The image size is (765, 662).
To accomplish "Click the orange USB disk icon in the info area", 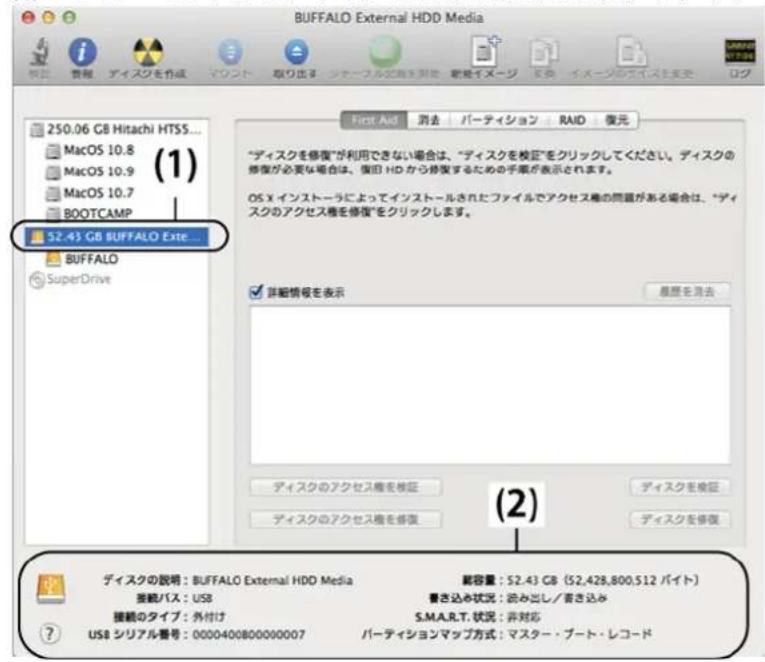I will (x=51, y=589).
